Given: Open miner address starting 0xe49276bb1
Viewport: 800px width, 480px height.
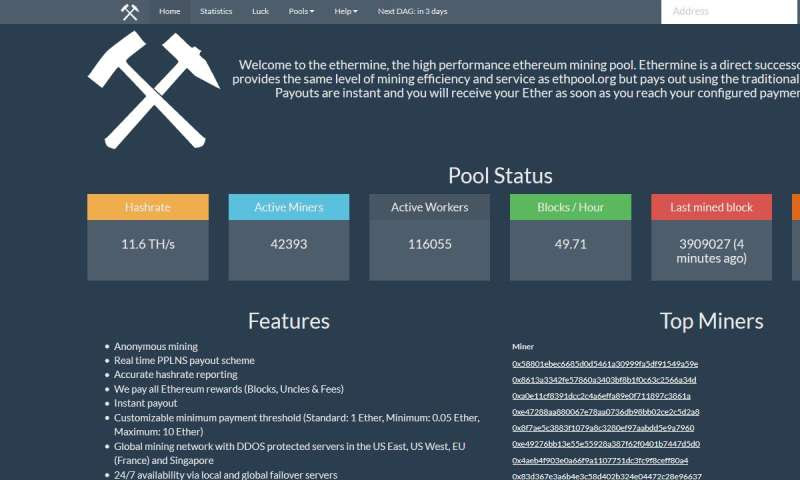Looking at the screenshot, I should (x=606, y=444).
